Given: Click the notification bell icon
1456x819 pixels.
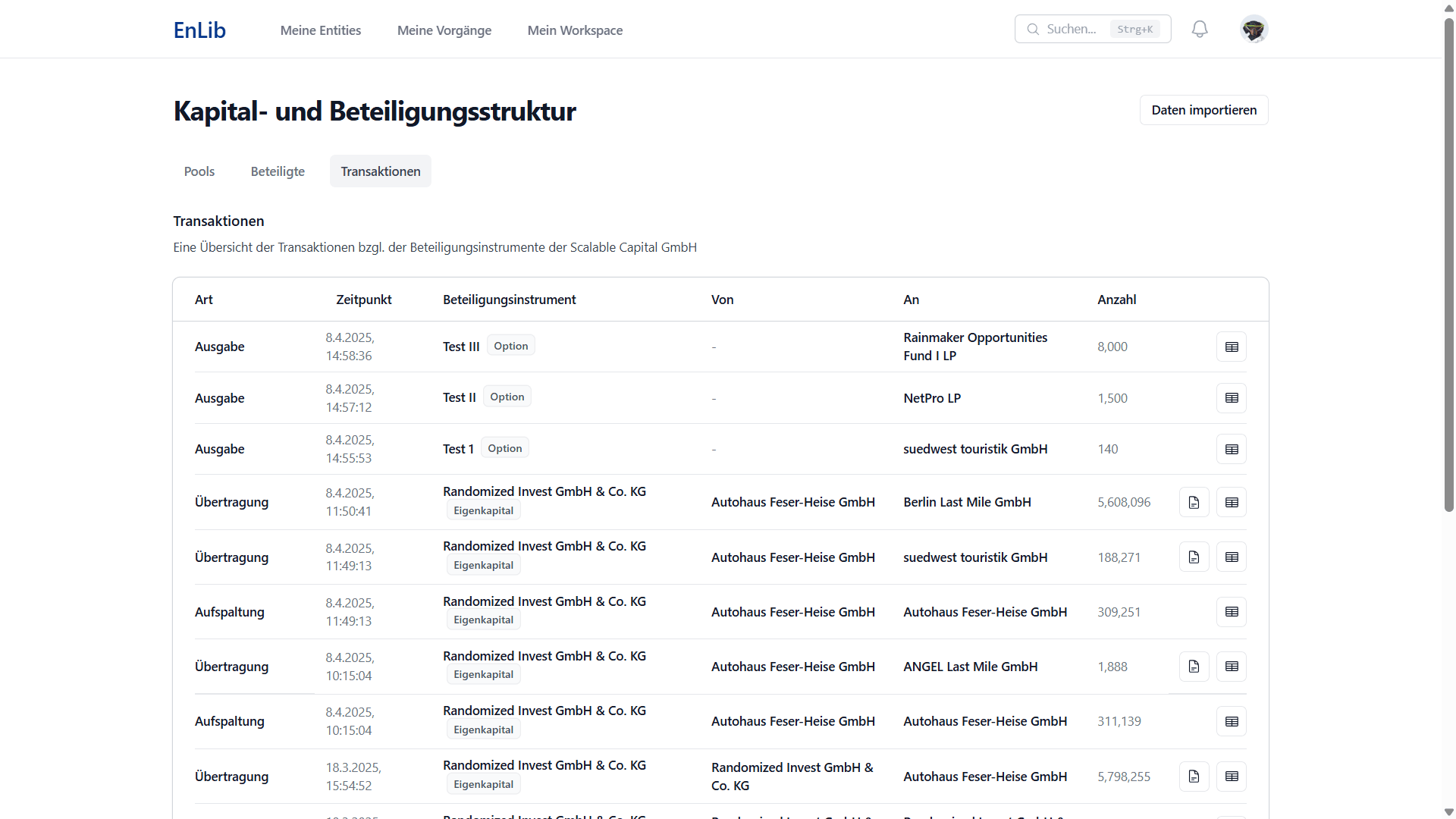Looking at the screenshot, I should [1200, 30].
